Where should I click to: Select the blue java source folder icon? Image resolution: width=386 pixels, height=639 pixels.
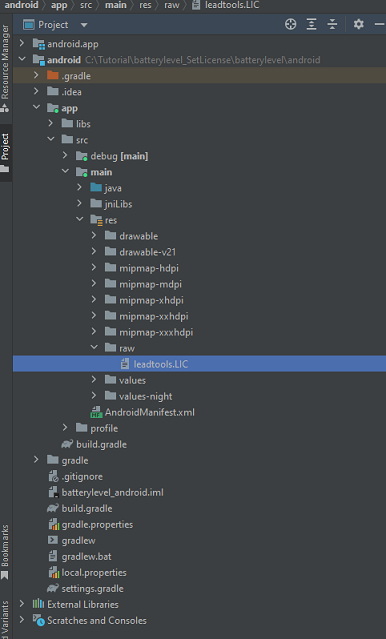96,188
